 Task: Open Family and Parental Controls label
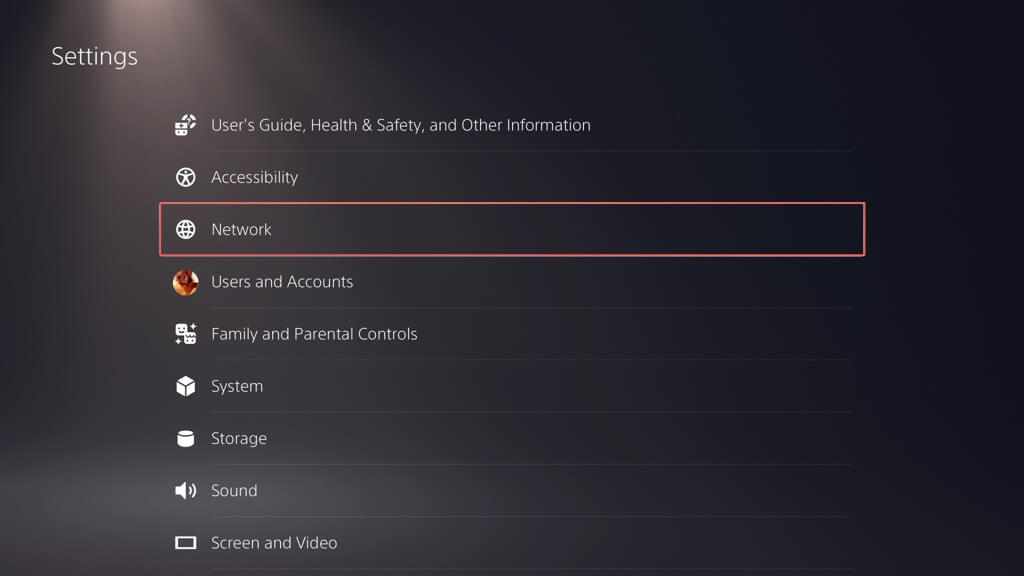click(314, 334)
